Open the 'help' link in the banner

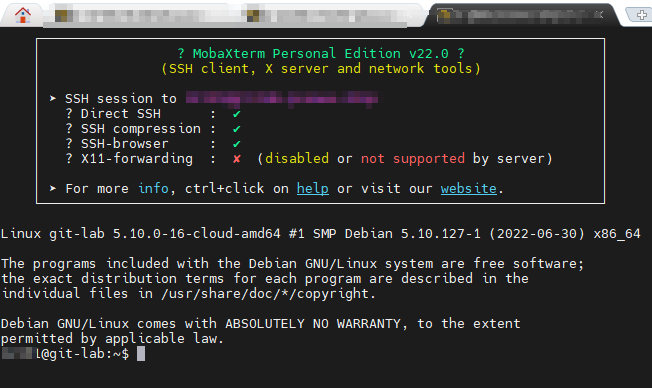click(313, 189)
